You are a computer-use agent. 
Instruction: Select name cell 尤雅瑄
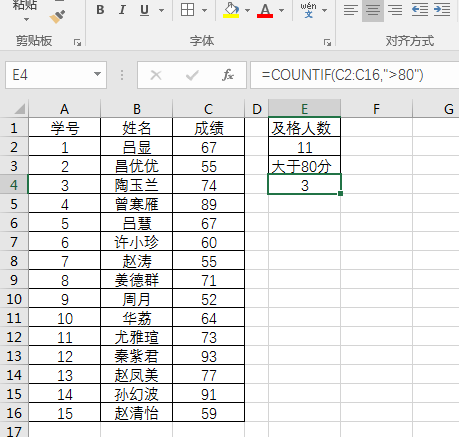(x=137, y=337)
